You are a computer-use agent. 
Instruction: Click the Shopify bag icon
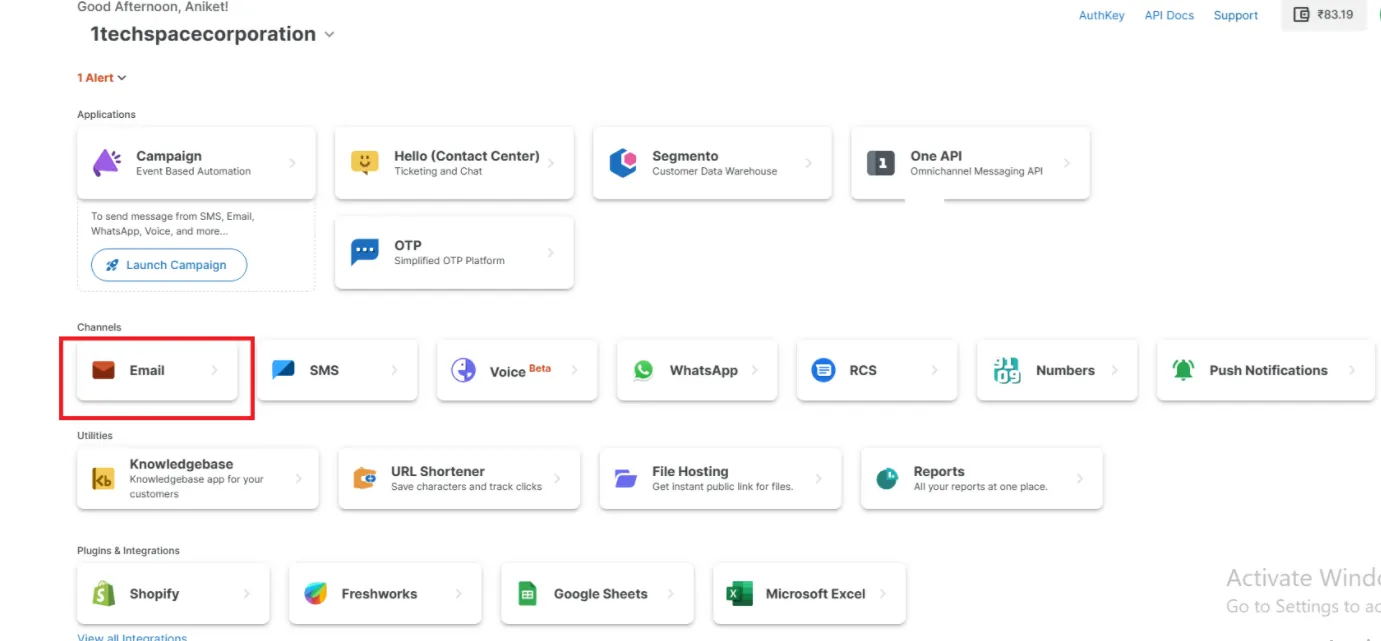pos(104,594)
